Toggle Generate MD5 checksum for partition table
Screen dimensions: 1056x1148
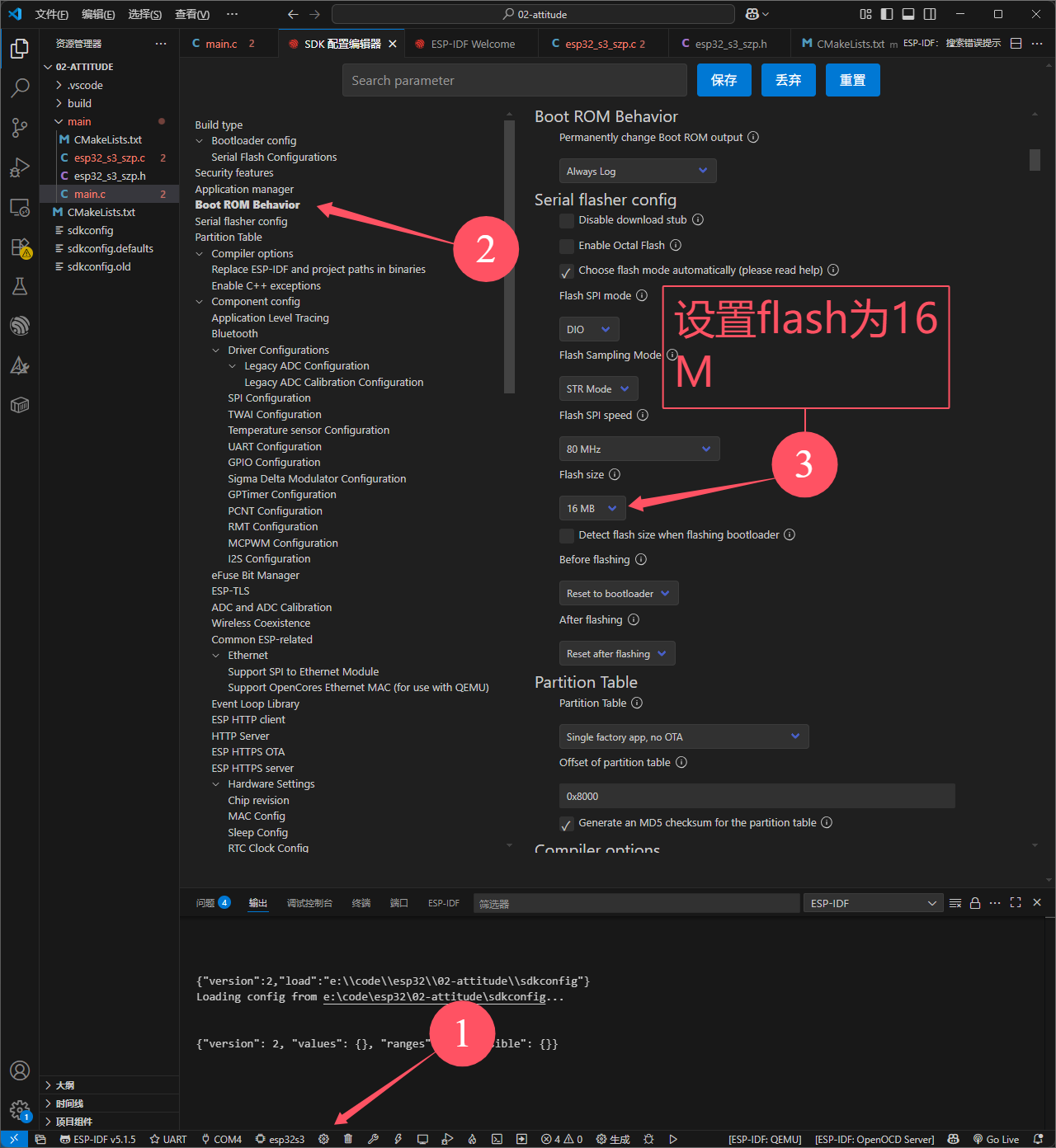(567, 823)
